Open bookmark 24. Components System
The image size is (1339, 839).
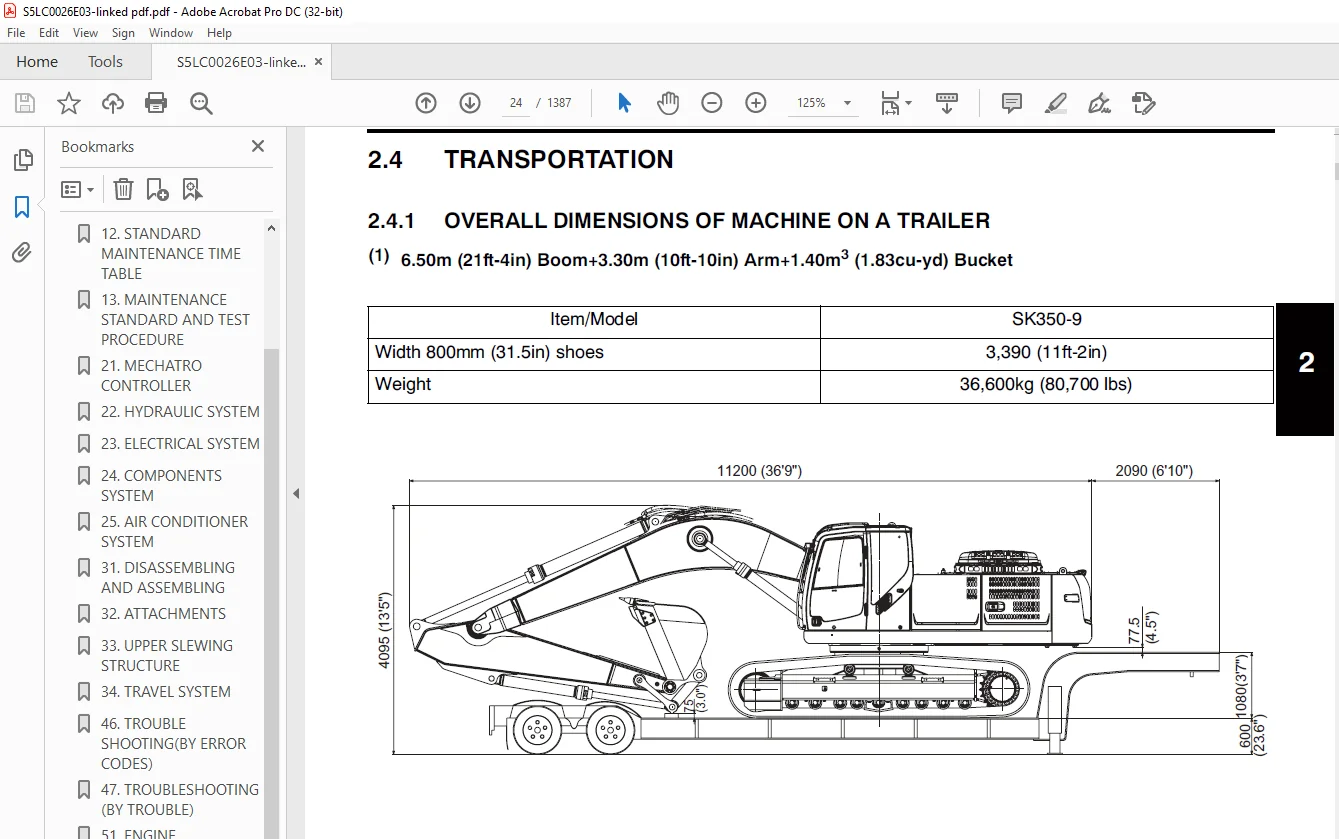161,485
